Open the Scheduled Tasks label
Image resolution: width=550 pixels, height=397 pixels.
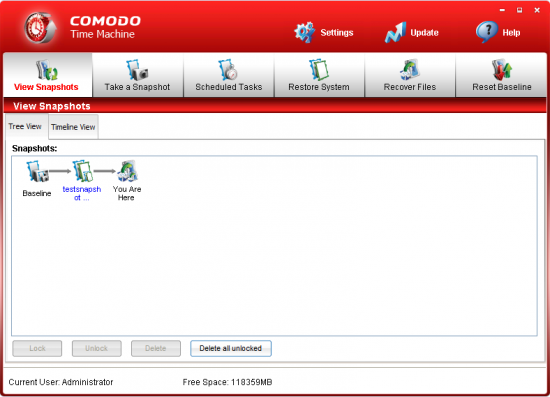click(228, 87)
